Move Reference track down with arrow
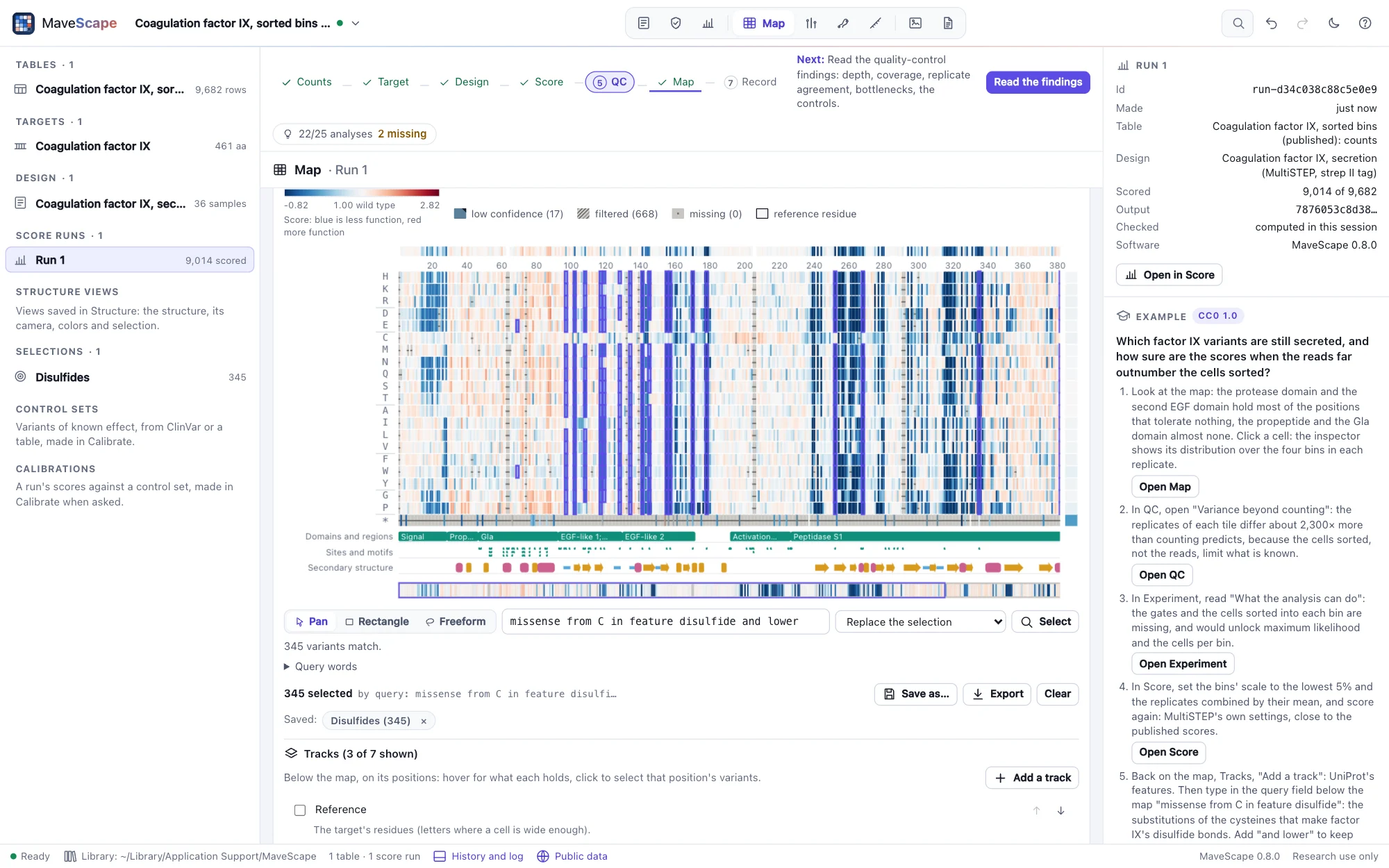Image resolution: width=1389 pixels, height=868 pixels. [x=1061, y=810]
